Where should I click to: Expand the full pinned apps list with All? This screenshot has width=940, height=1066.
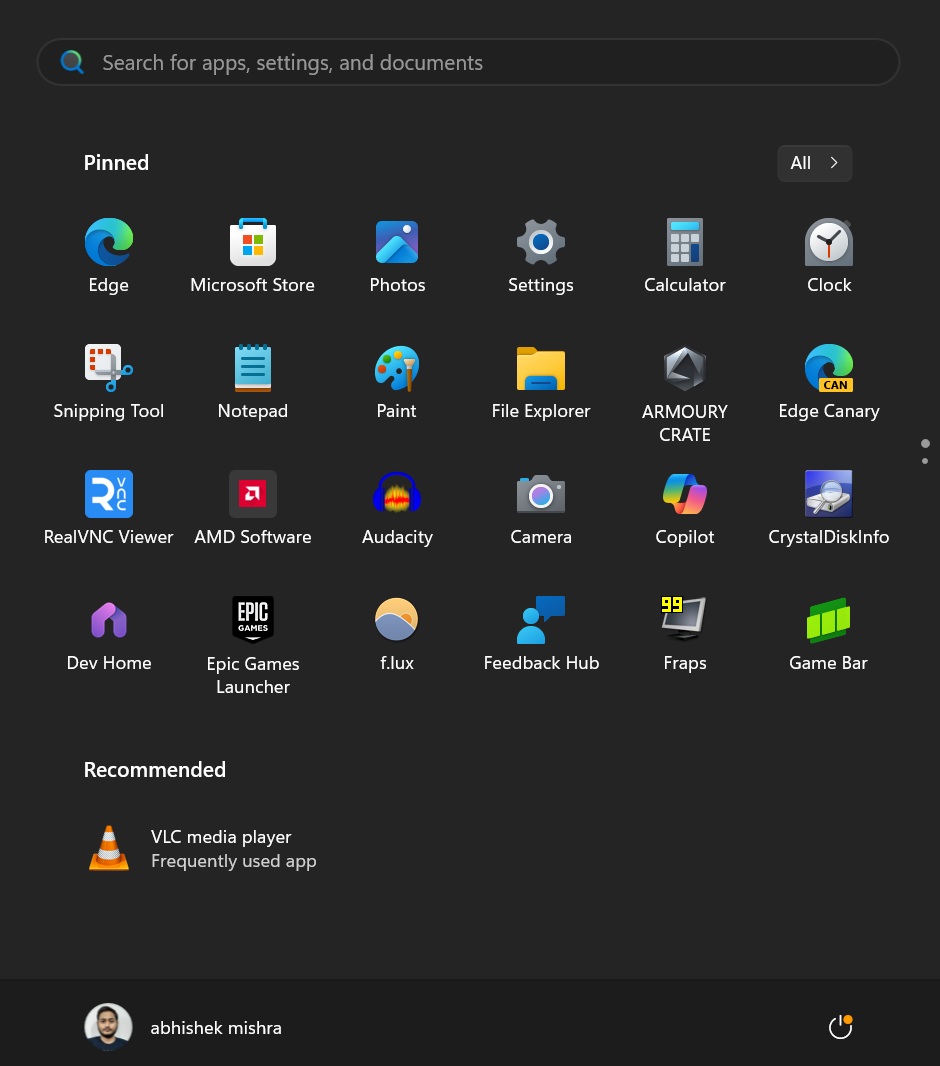[814, 163]
